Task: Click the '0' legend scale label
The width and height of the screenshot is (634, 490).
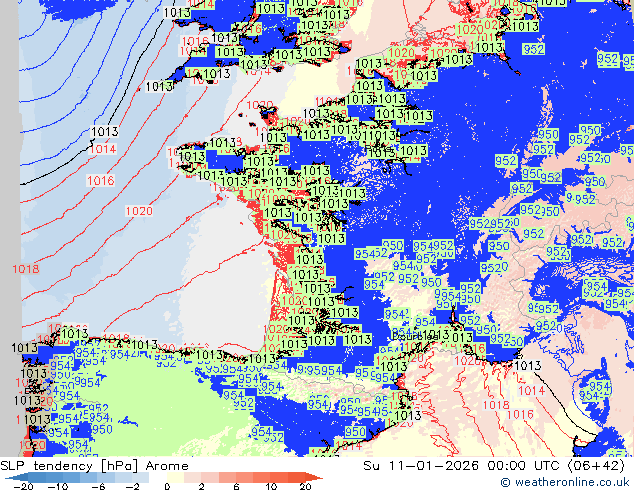Action: coord(167,486)
